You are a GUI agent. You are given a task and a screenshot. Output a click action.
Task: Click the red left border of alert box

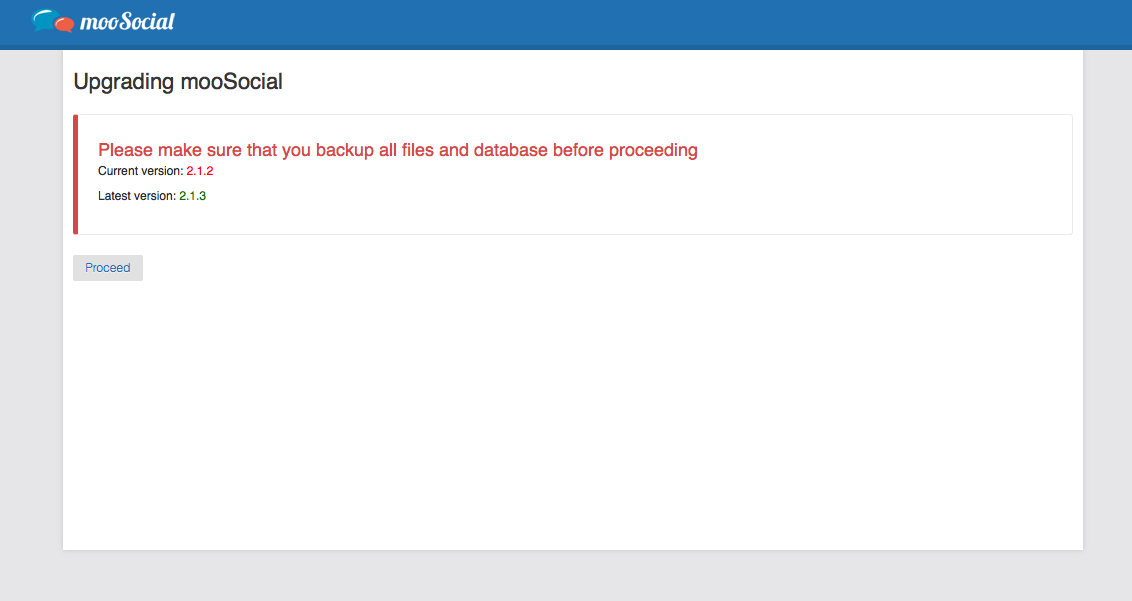click(x=75, y=174)
